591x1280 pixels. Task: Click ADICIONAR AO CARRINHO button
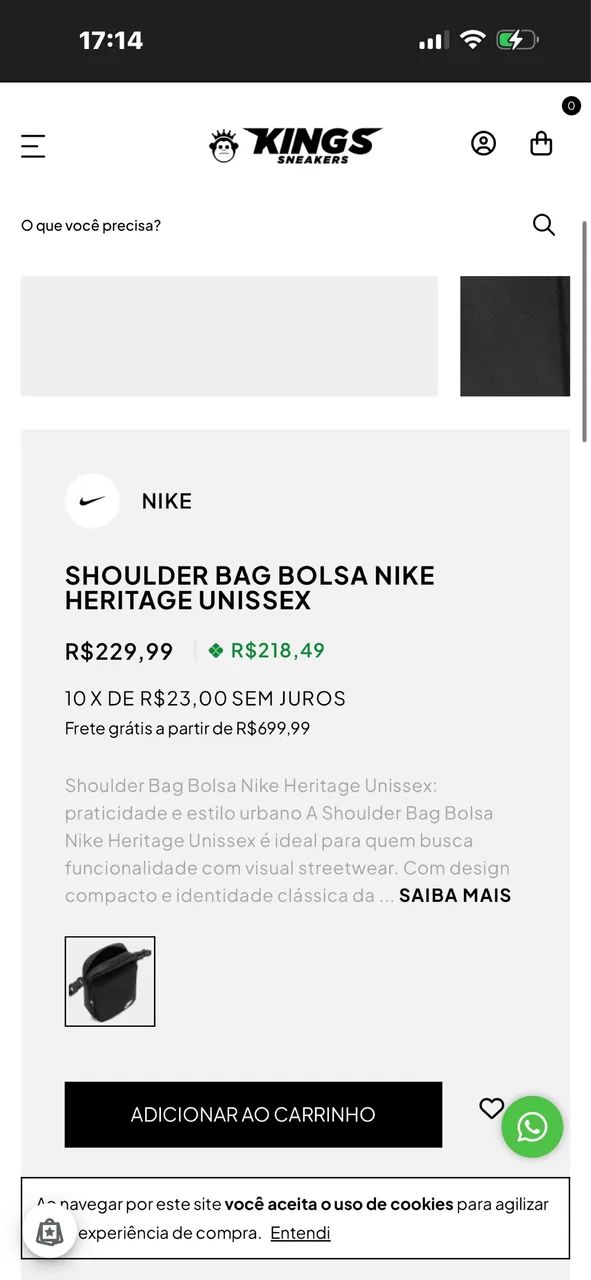click(253, 1114)
